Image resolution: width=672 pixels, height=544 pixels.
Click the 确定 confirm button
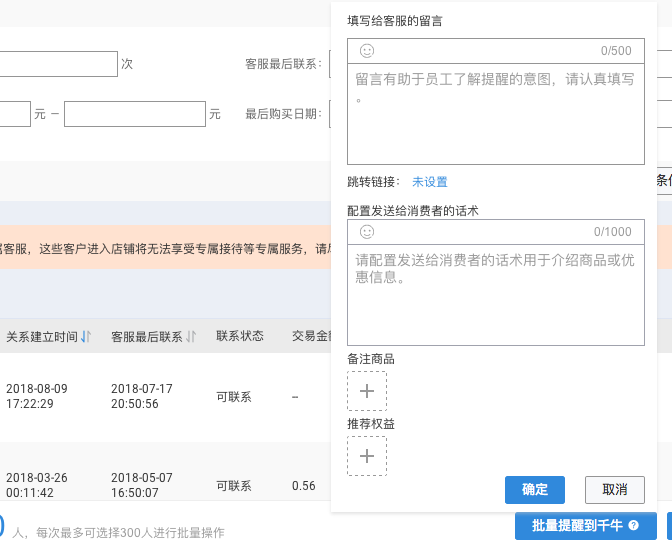click(x=535, y=490)
